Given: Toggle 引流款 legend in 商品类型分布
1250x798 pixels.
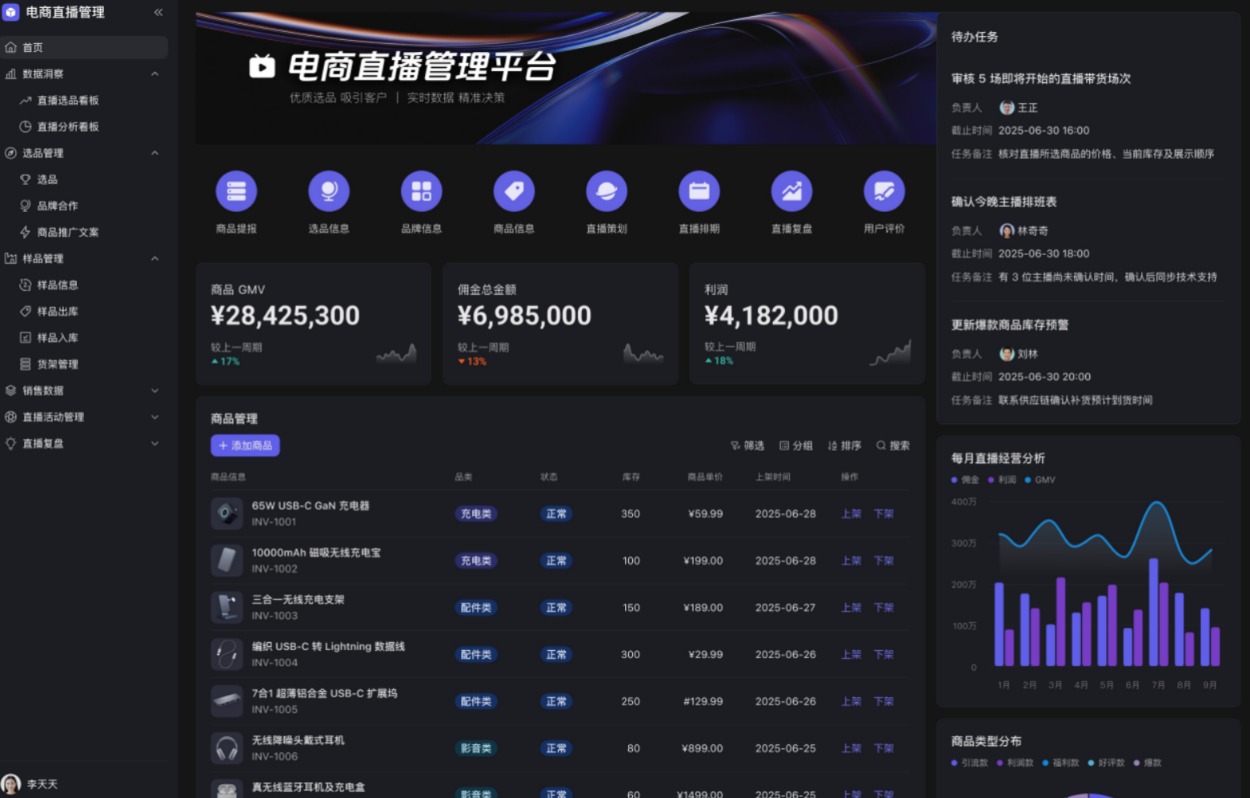Looking at the screenshot, I should click(x=970, y=763).
